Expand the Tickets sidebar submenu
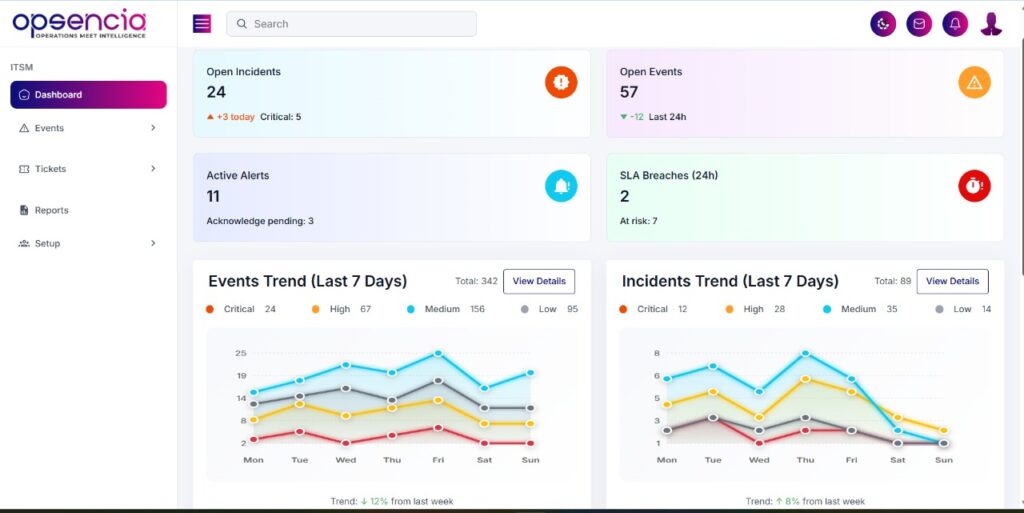The width and height of the screenshot is (1024, 513). 88,169
